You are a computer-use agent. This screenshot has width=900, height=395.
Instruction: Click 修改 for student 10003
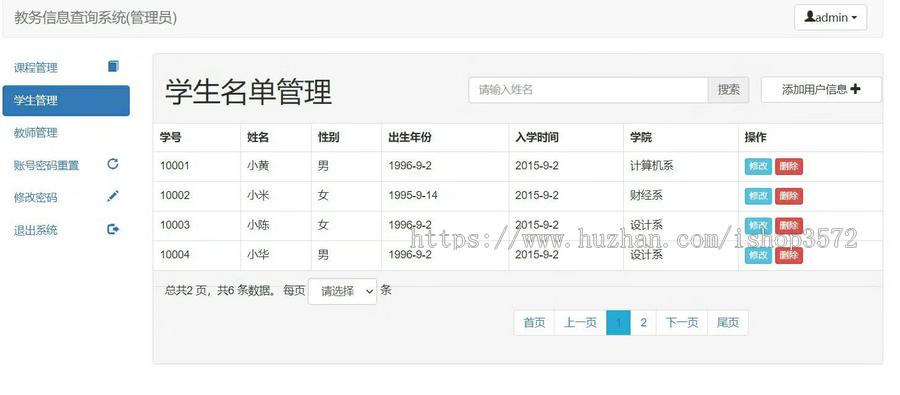[x=758, y=226]
